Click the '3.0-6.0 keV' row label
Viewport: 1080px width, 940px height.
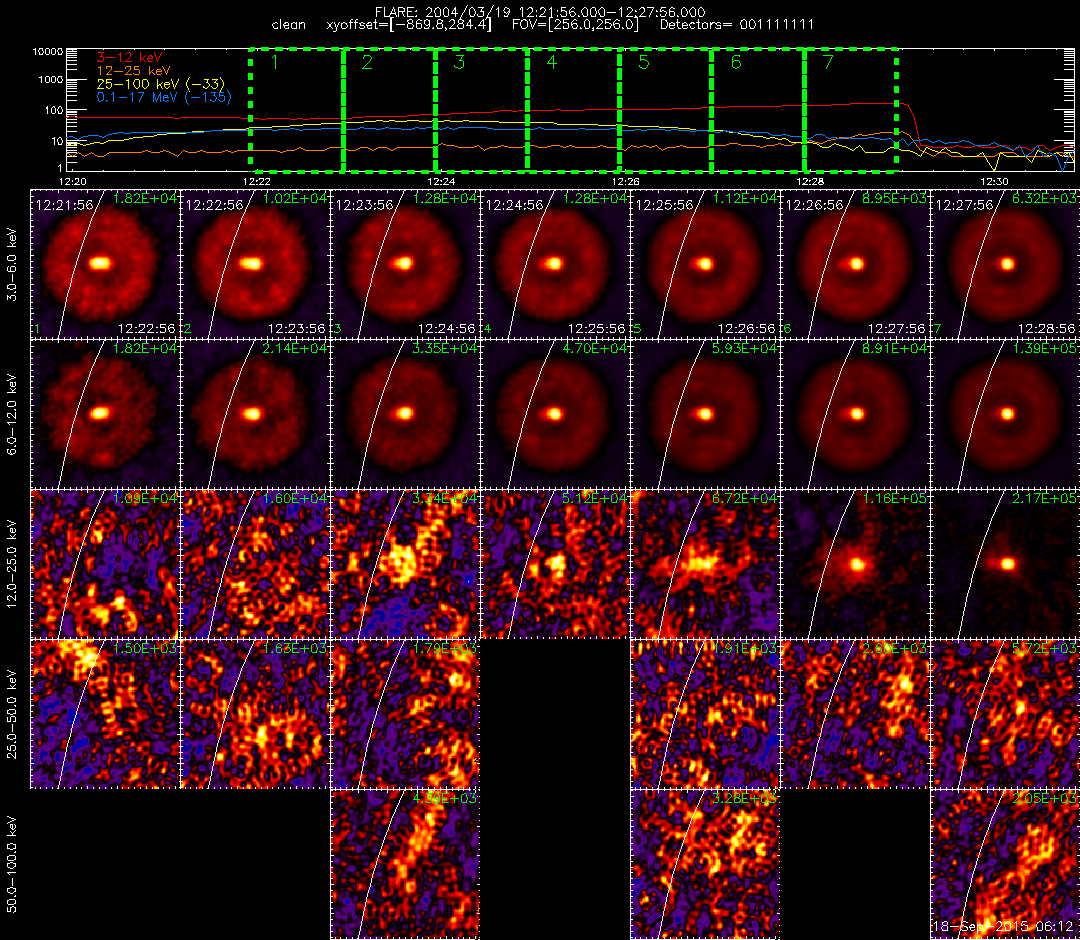[x=12, y=265]
